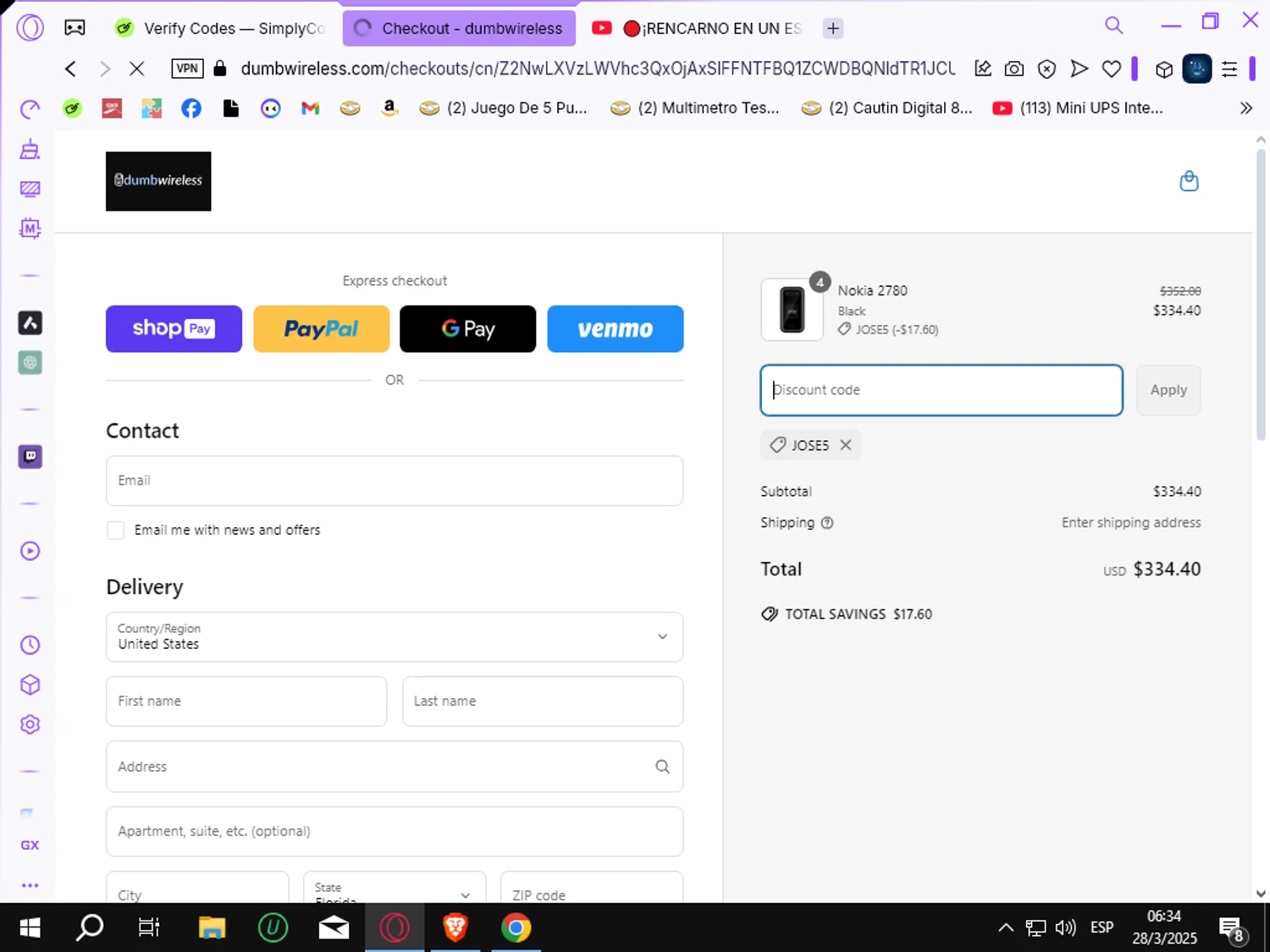Click the tab search magnifier icon
The image size is (1270, 952).
pos(1113,25)
